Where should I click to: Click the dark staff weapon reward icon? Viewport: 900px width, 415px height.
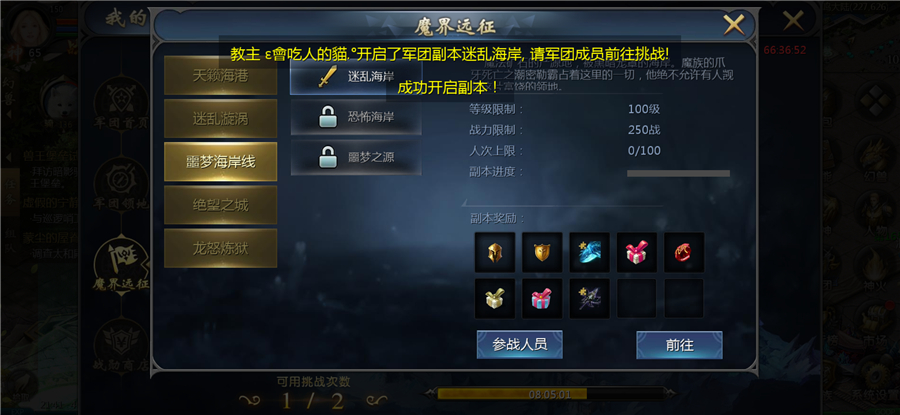point(589,298)
